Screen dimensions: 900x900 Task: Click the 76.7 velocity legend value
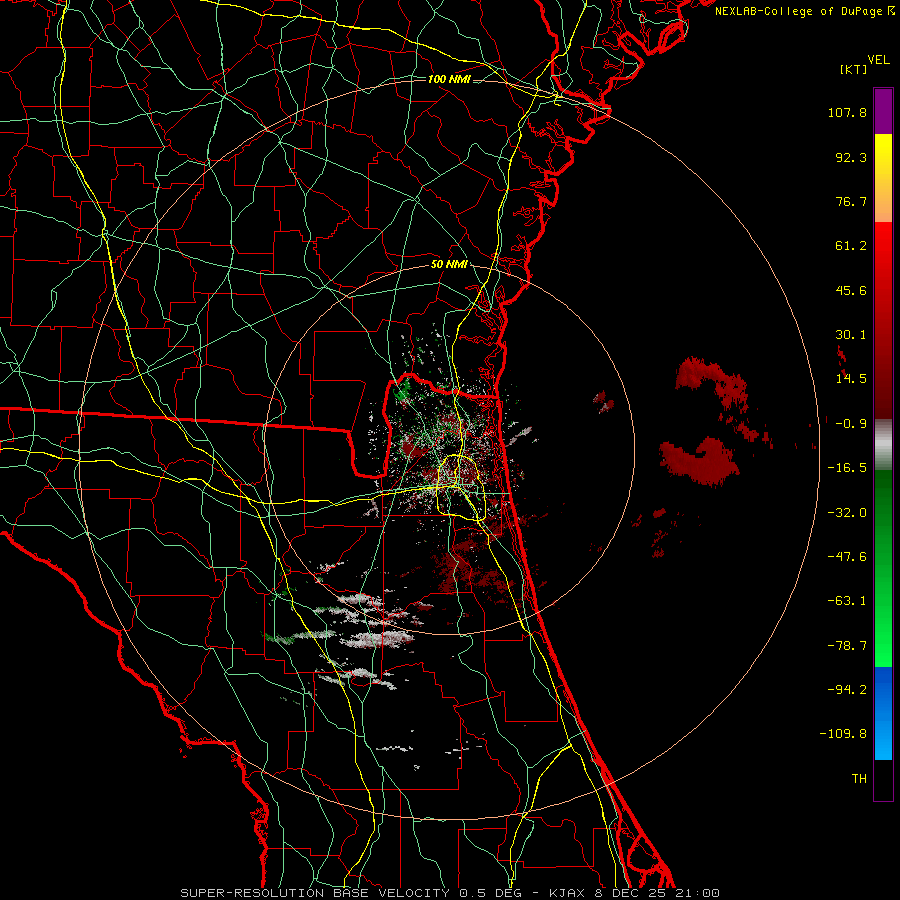(x=851, y=201)
